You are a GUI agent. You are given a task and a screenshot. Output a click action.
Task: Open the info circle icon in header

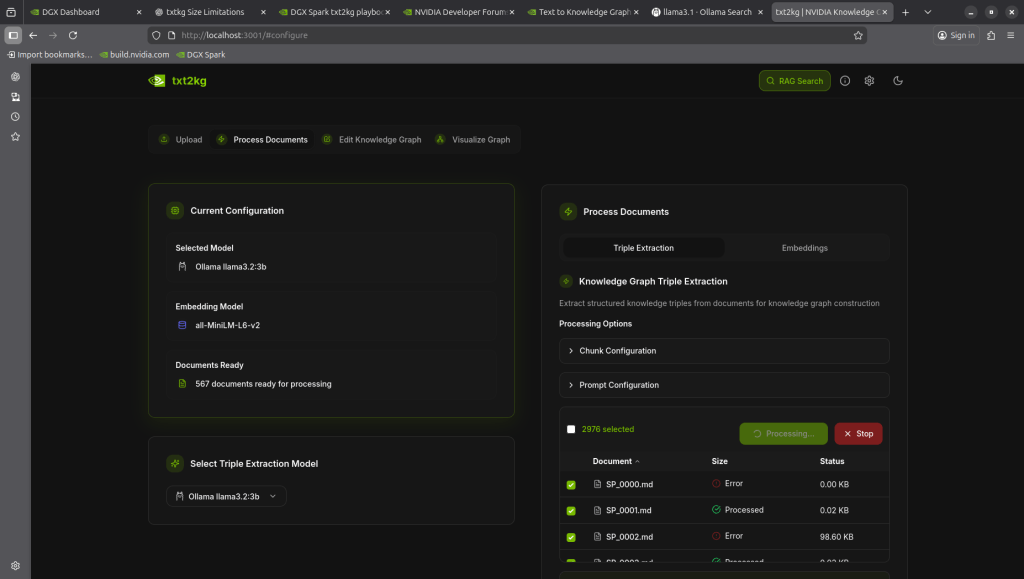click(x=845, y=81)
